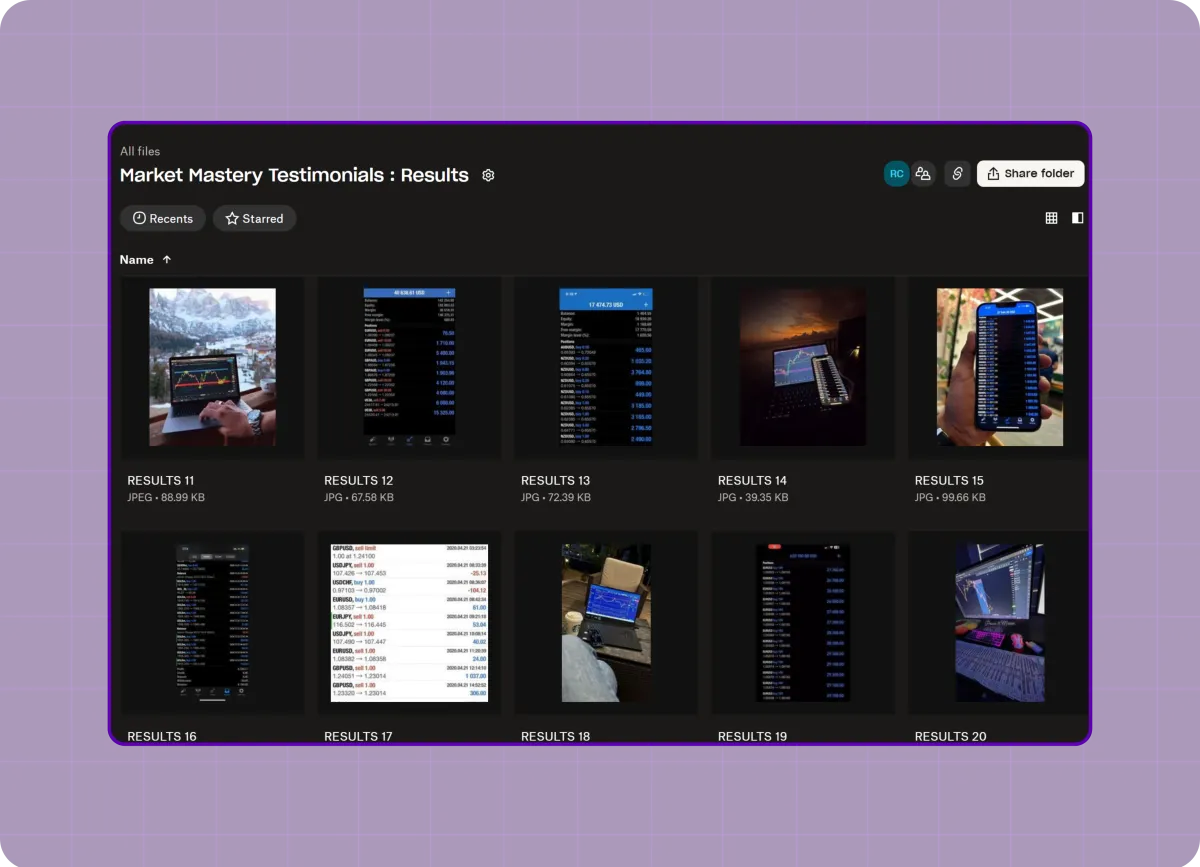Reverse sort order with Name arrow

point(167,259)
